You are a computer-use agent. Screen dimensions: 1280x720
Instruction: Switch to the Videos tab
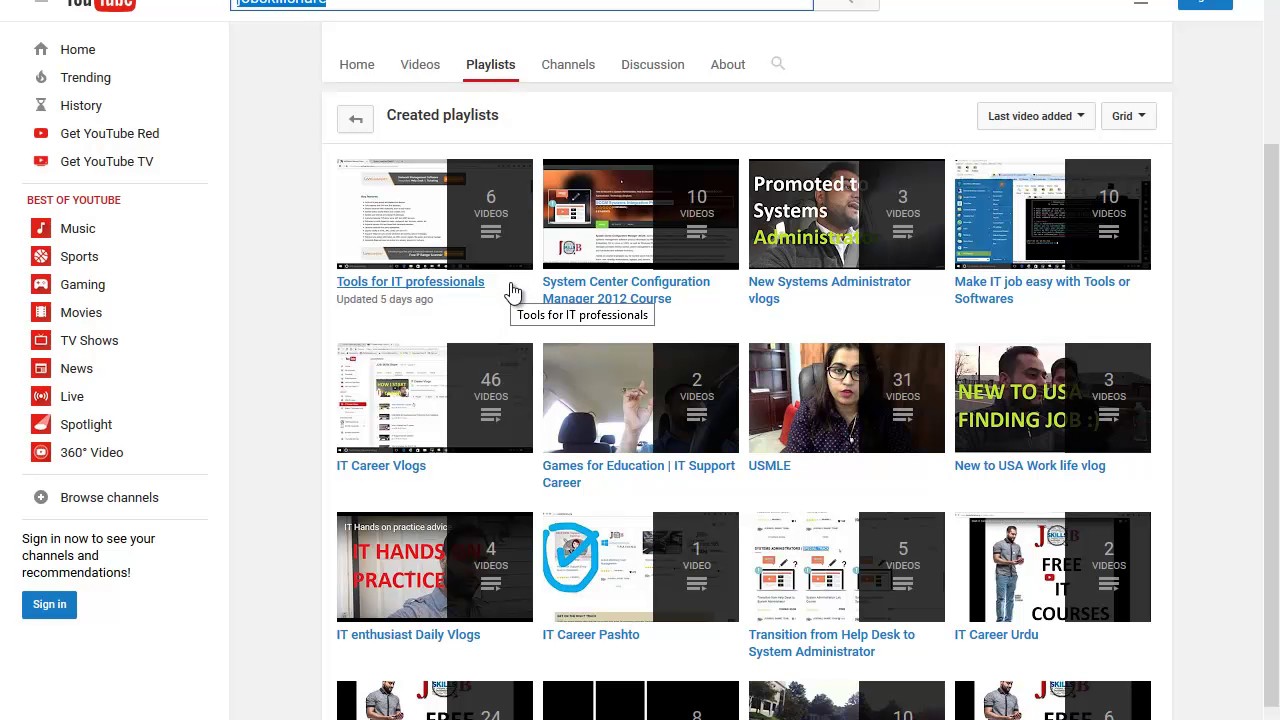[x=420, y=64]
